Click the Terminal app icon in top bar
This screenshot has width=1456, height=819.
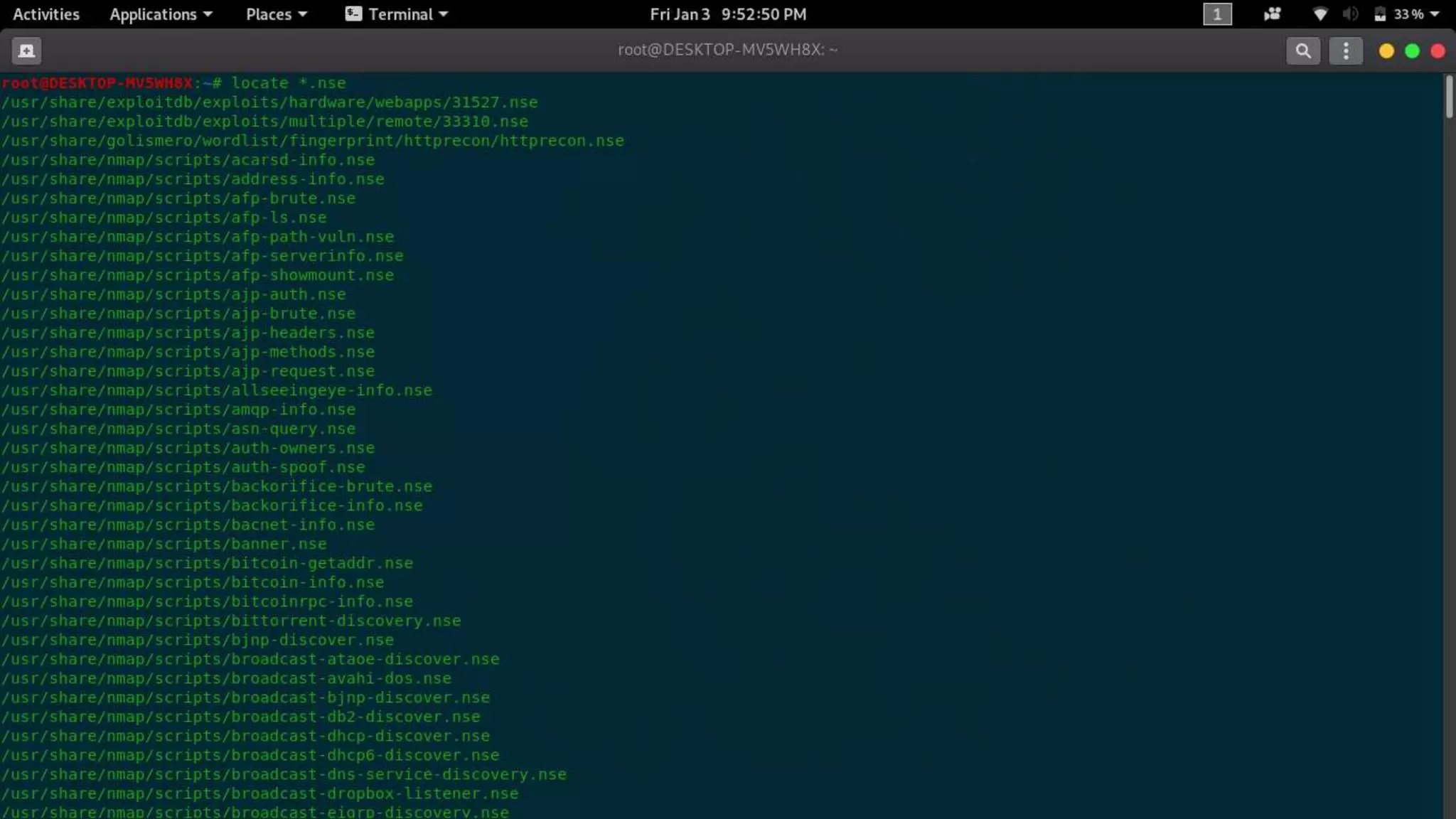pos(353,14)
